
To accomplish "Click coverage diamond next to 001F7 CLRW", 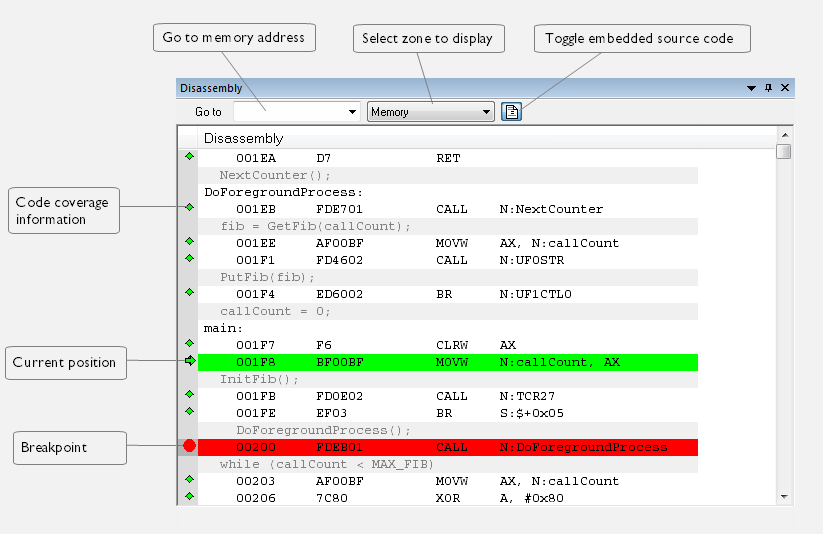I will coord(189,344).
